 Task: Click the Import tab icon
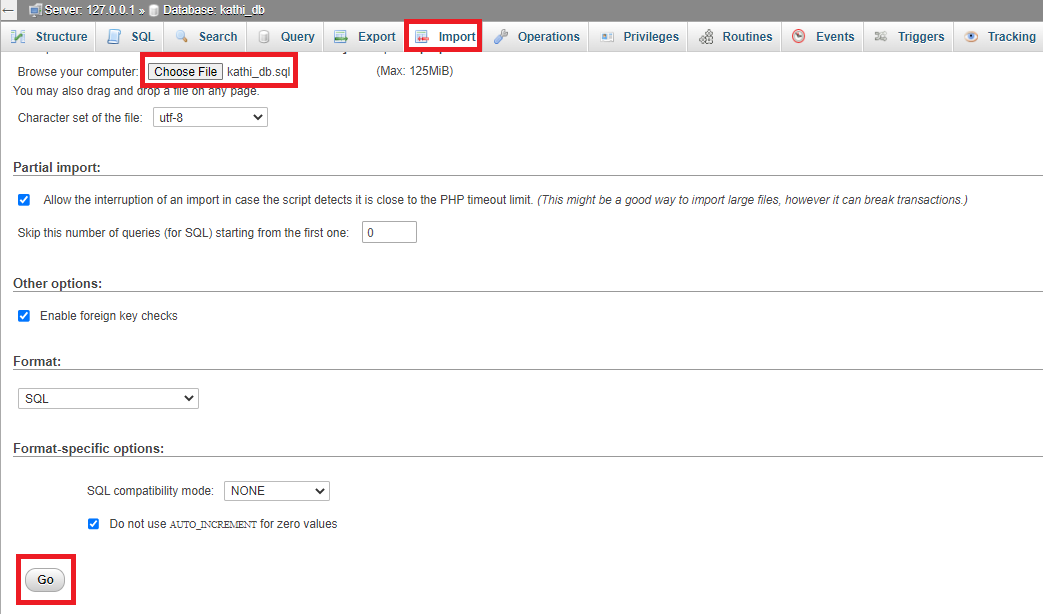(x=422, y=37)
